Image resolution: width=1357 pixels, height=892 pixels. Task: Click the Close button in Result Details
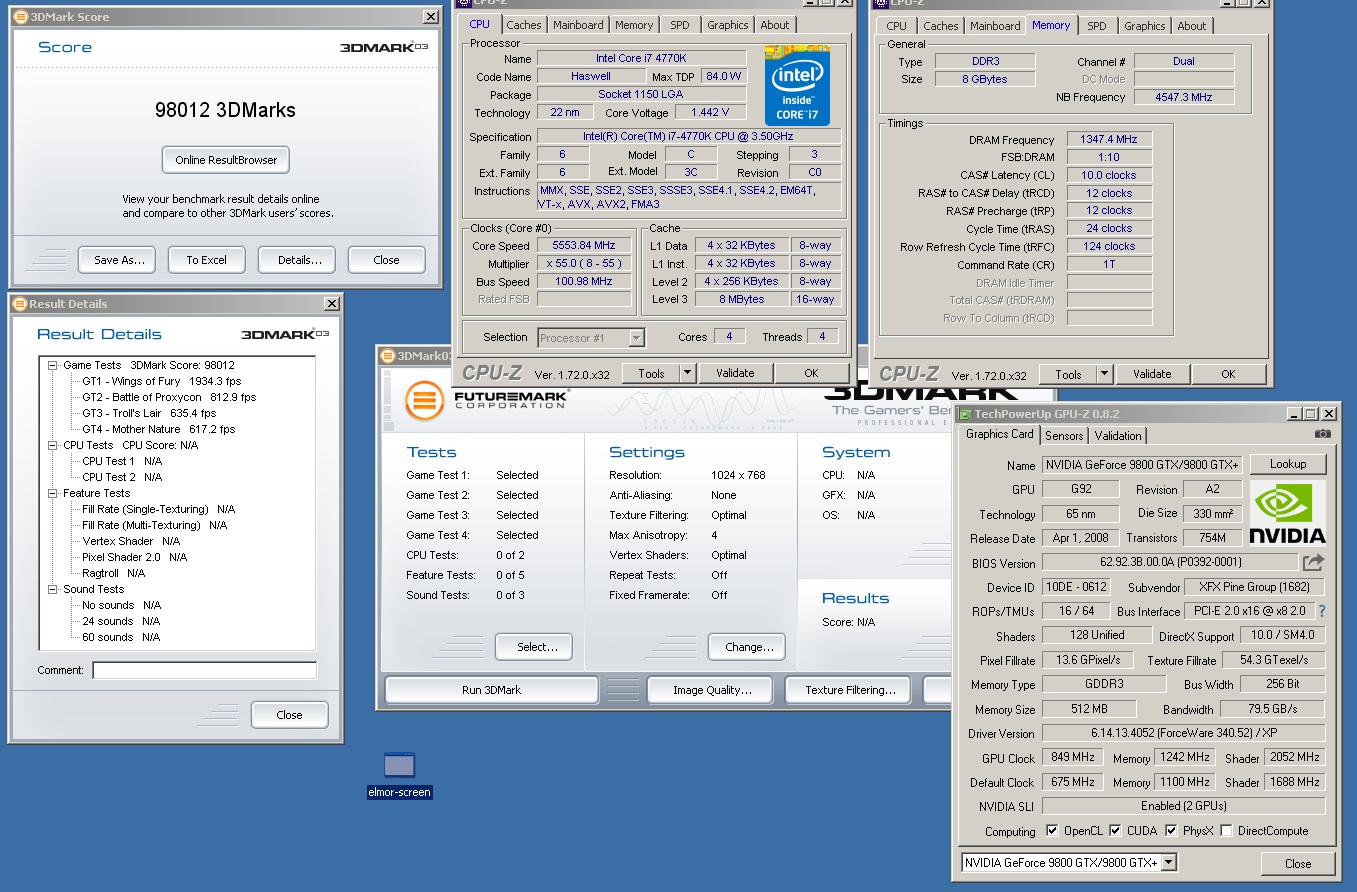pos(289,715)
